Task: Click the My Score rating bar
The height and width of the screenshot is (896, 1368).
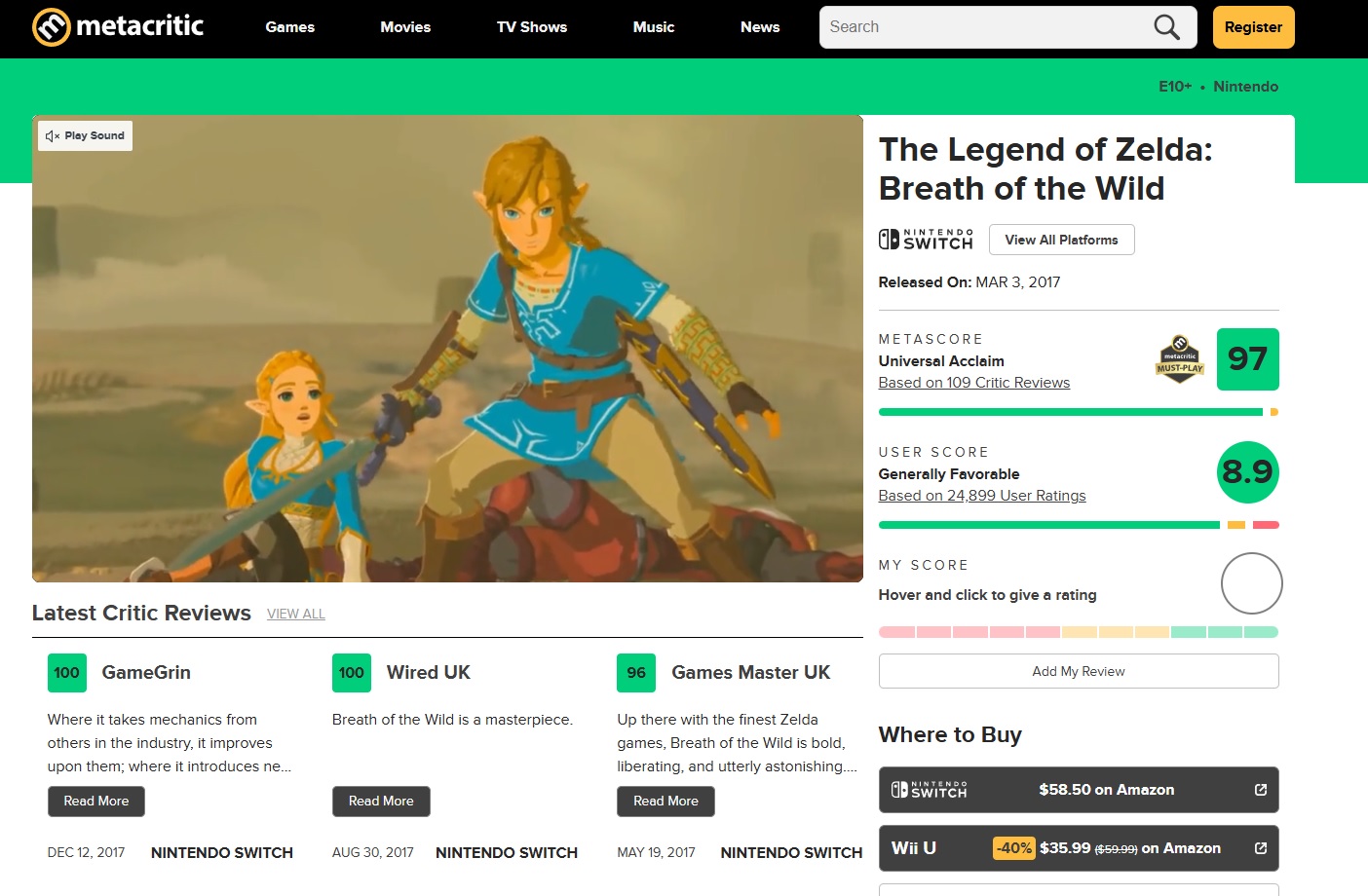Action: [1079, 632]
